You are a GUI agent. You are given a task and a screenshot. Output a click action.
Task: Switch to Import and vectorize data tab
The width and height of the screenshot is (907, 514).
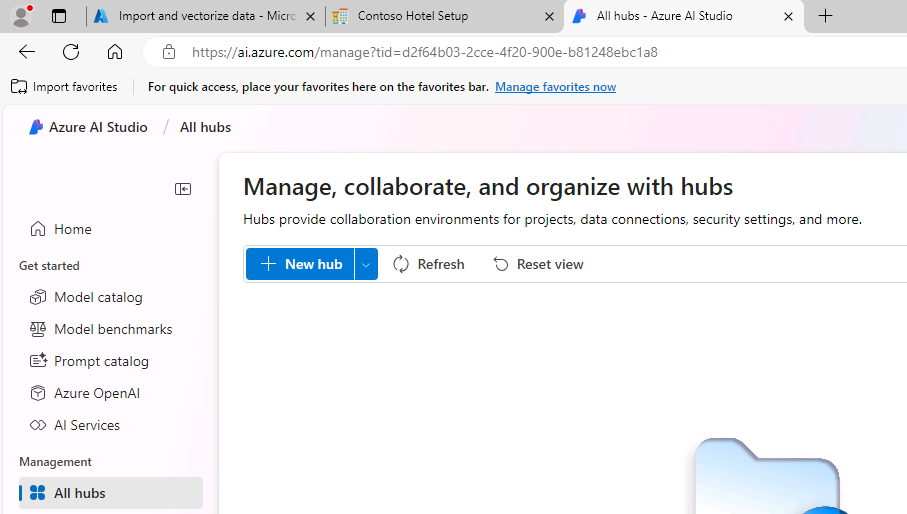click(205, 16)
